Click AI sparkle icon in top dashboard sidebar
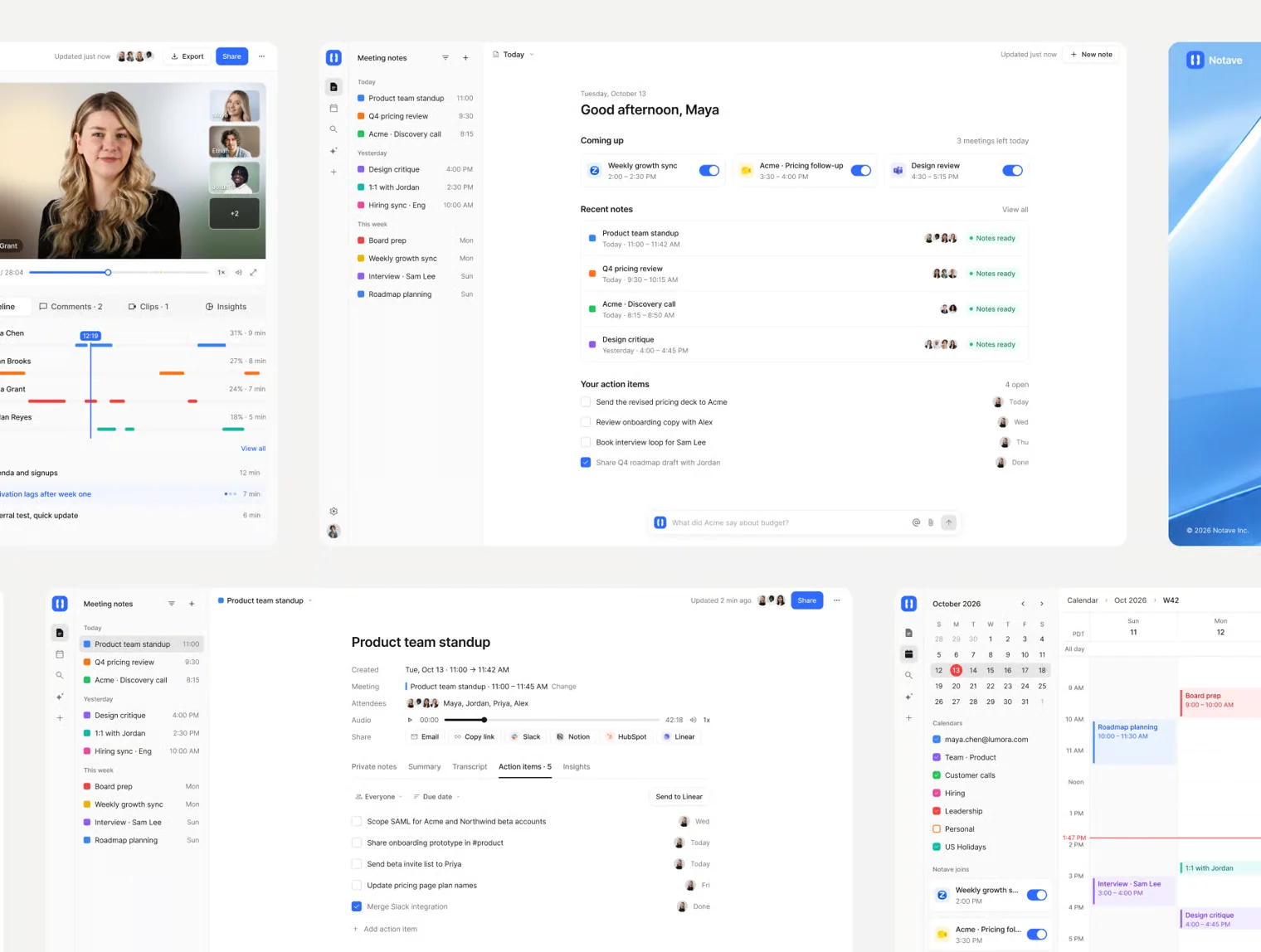Image resolution: width=1261 pixels, height=952 pixels. click(334, 151)
